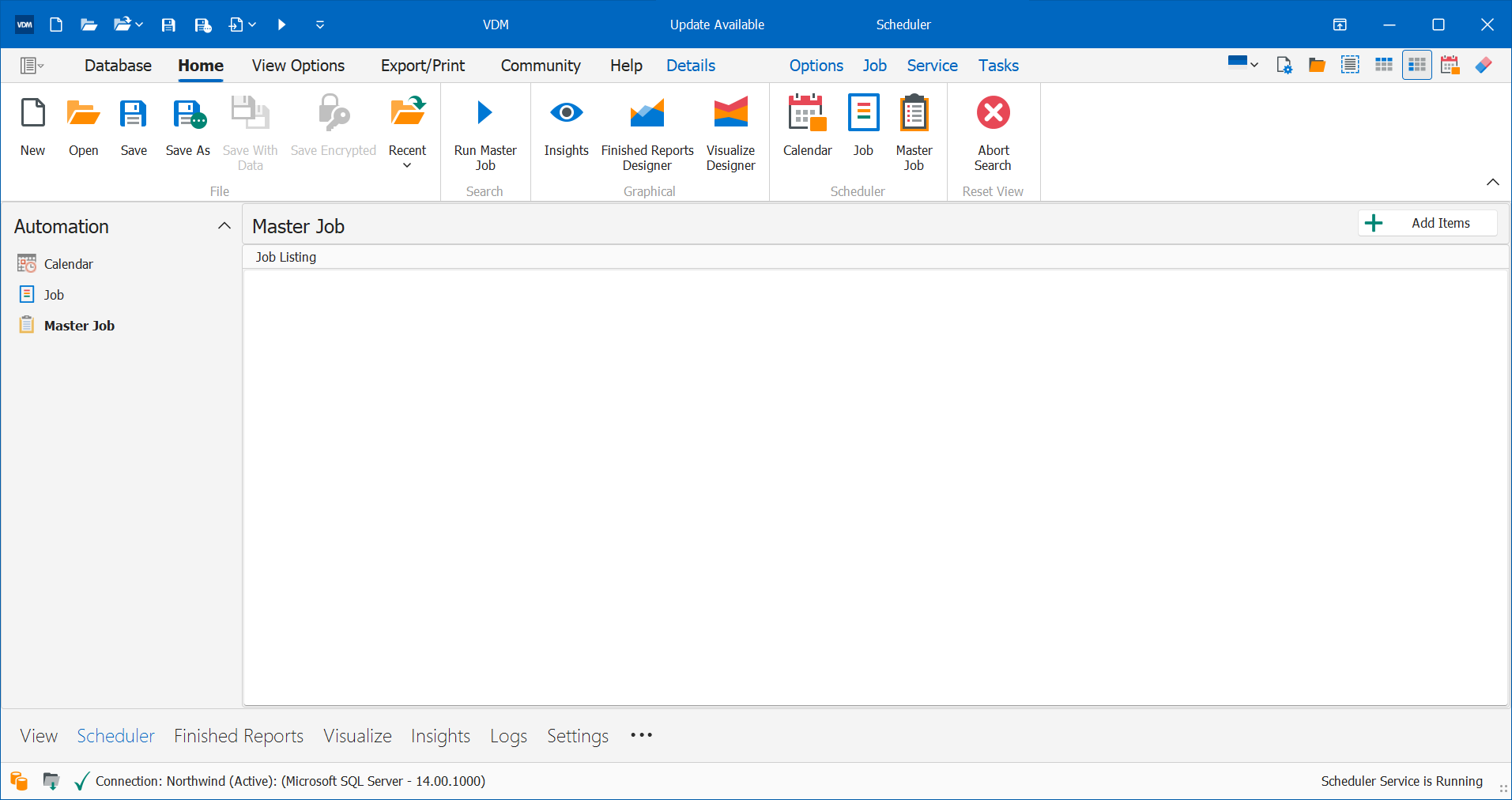Run the Master Job
1512x800 pixels.
click(x=485, y=133)
